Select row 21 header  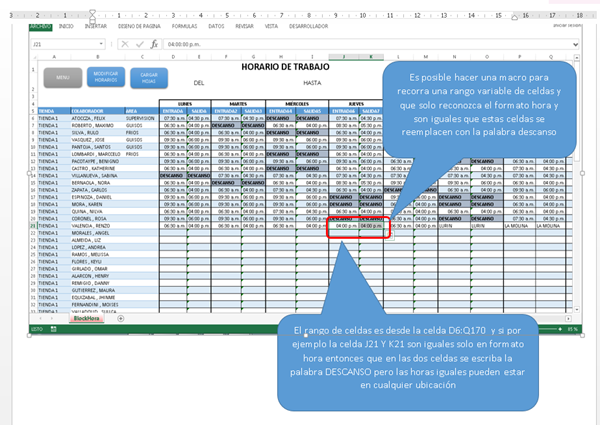[33, 226]
